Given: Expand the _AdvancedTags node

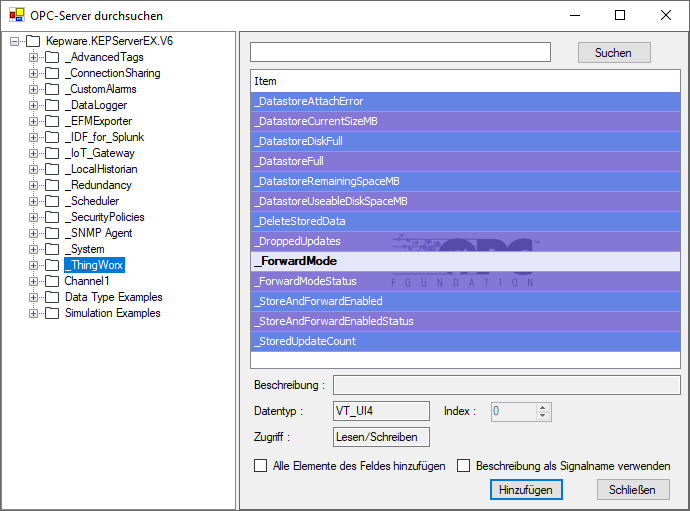Looking at the screenshot, I should click(x=33, y=57).
